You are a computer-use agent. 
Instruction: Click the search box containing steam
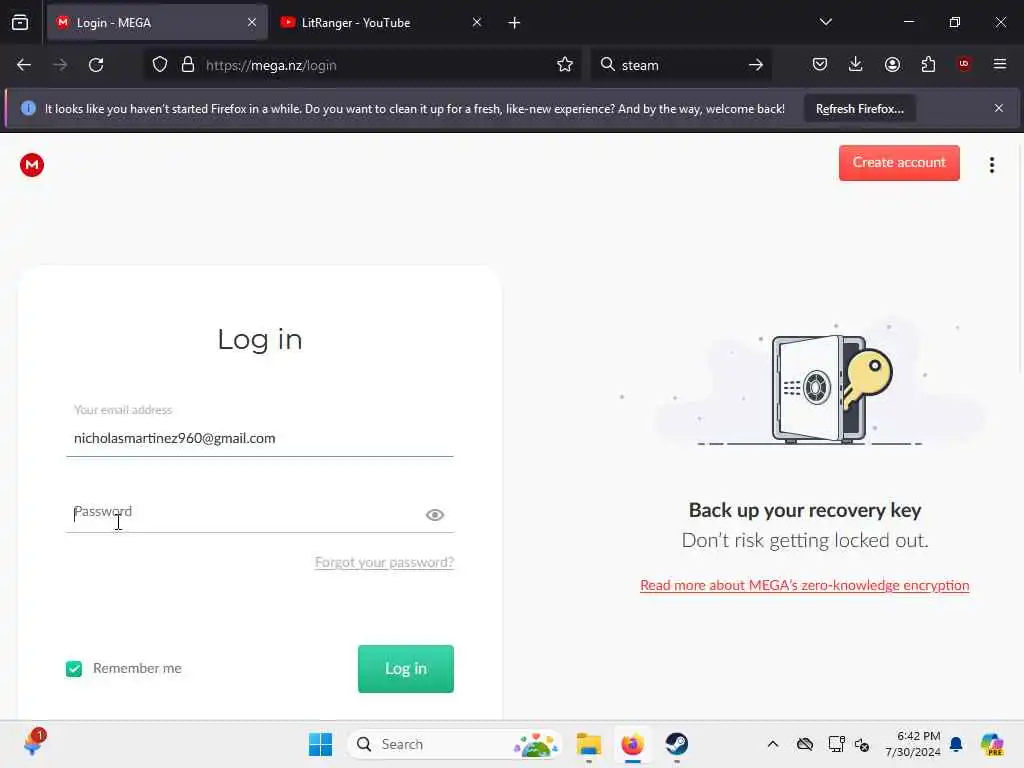click(679, 65)
